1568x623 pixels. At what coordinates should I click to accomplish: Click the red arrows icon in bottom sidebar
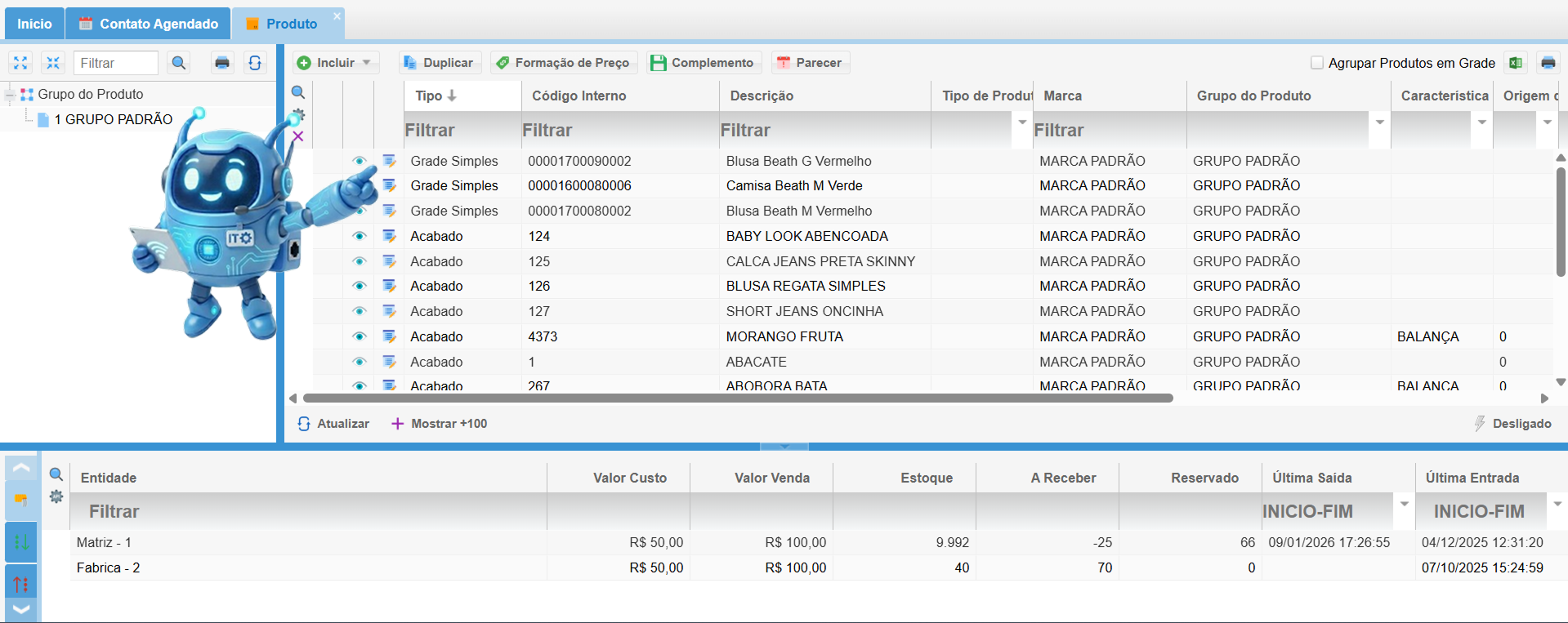(21, 584)
